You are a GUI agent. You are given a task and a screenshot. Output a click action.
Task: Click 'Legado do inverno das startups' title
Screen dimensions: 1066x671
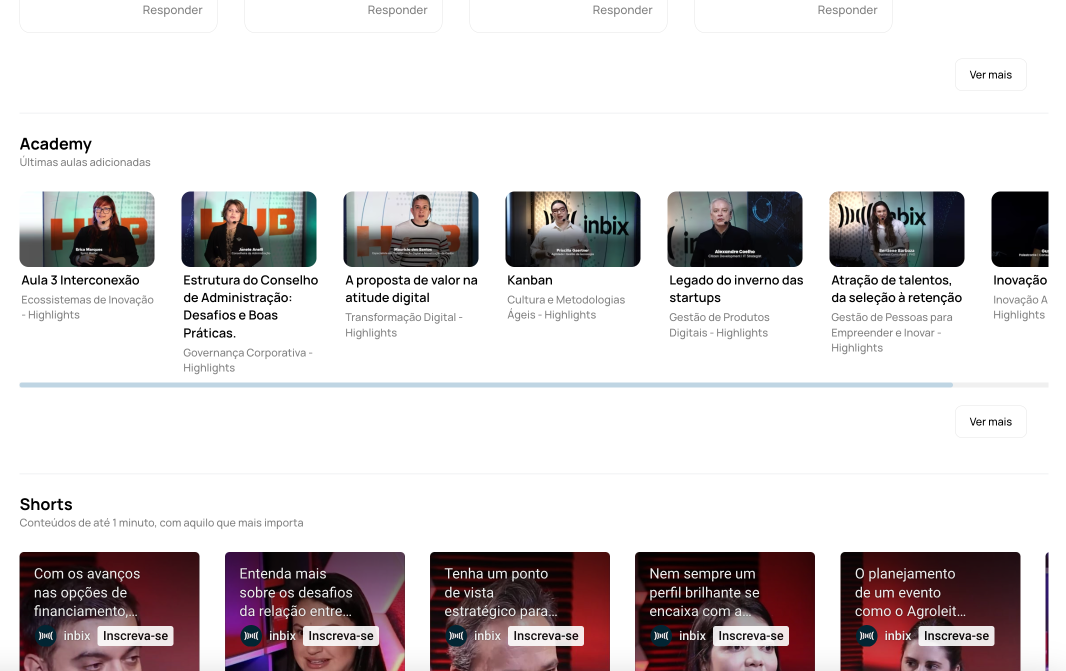click(x=736, y=289)
